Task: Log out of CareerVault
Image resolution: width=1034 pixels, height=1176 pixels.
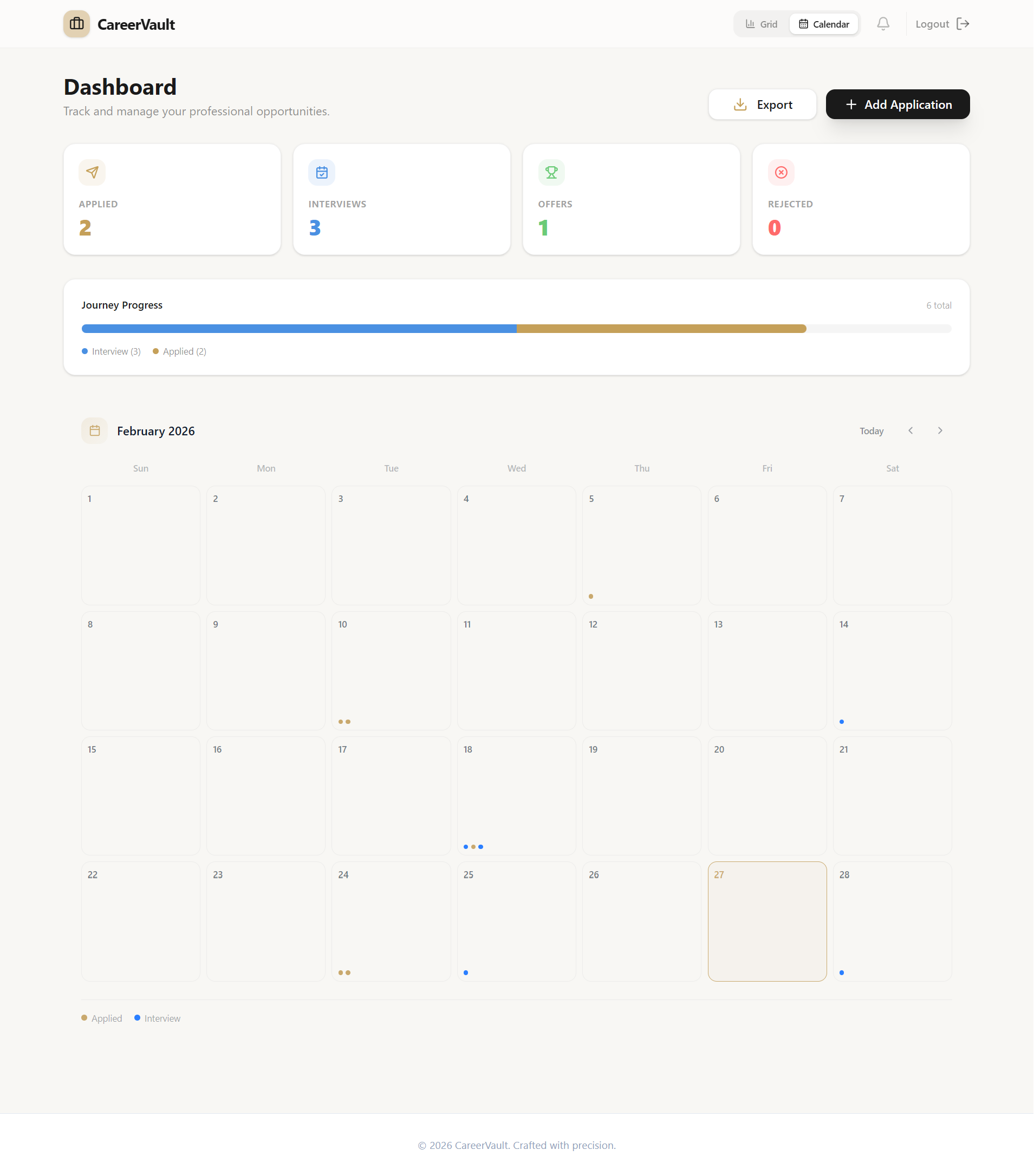Action: (x=942, y=24)
